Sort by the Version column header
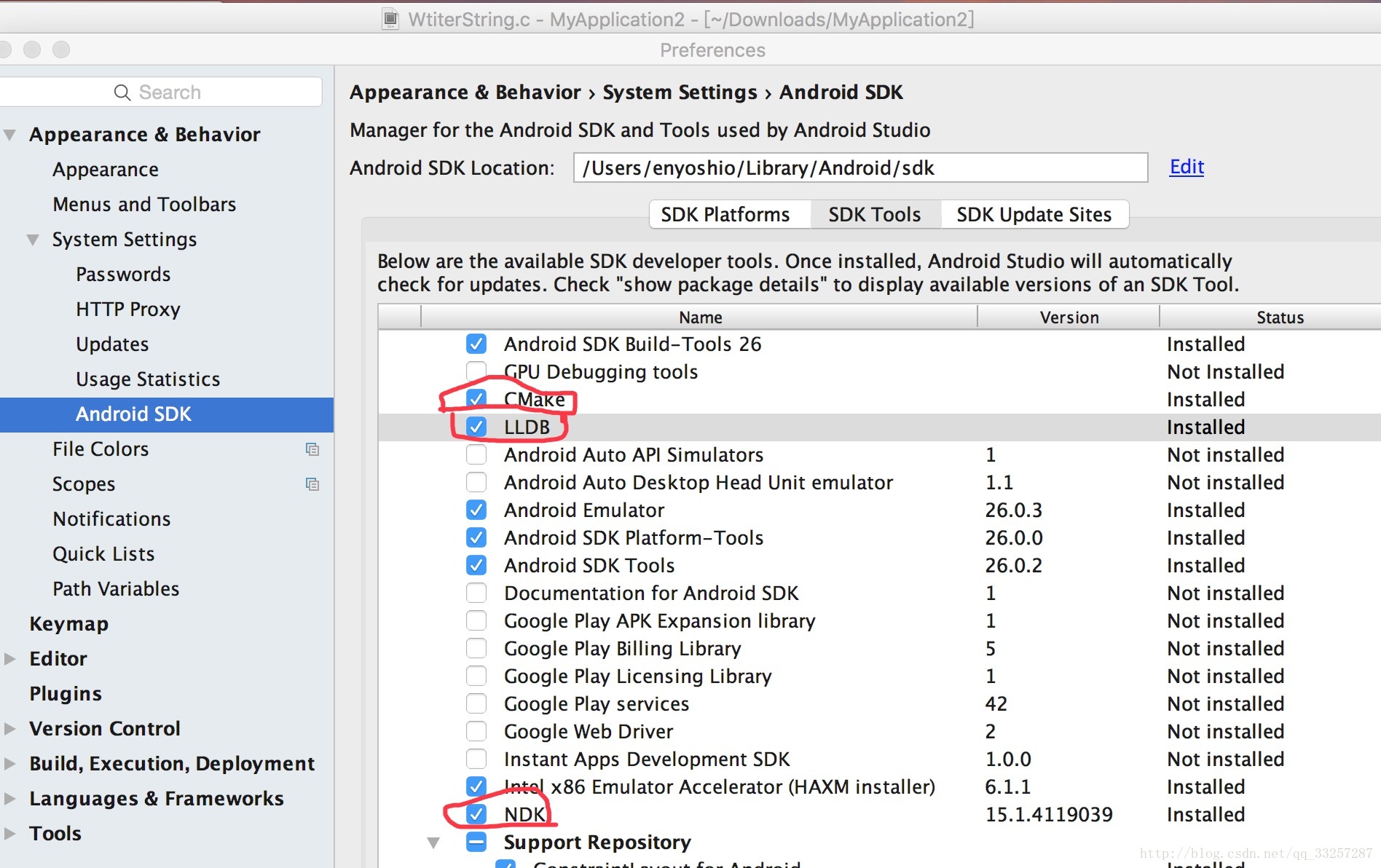Image resolution: width=1381 pixels, height=868 pixels. [x=1069, y=317]
